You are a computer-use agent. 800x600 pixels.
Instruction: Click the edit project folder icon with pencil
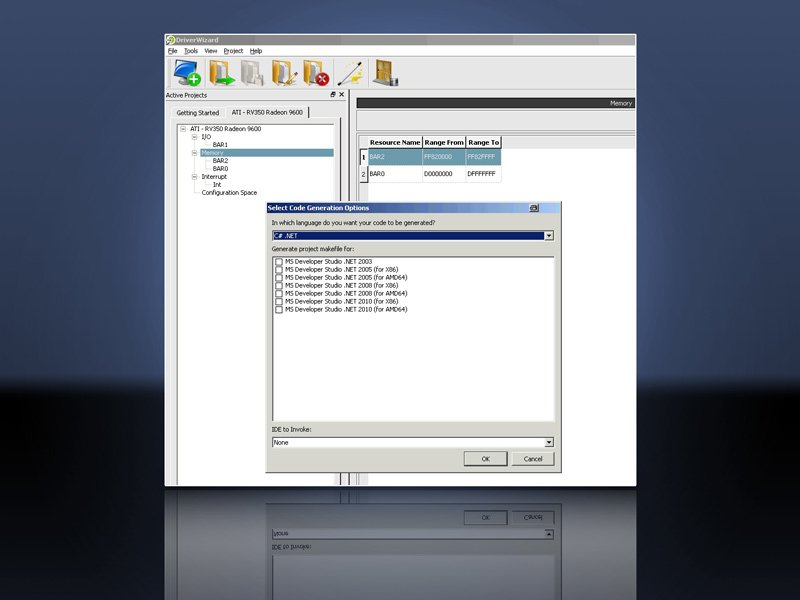coord(284,72)
